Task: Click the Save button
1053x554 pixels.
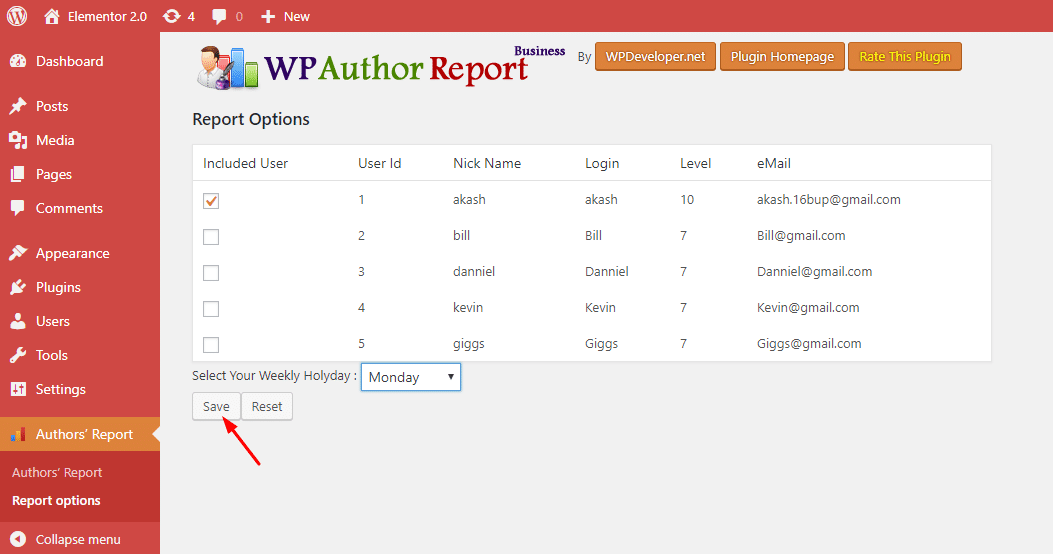Action: [x=216, y=406]
